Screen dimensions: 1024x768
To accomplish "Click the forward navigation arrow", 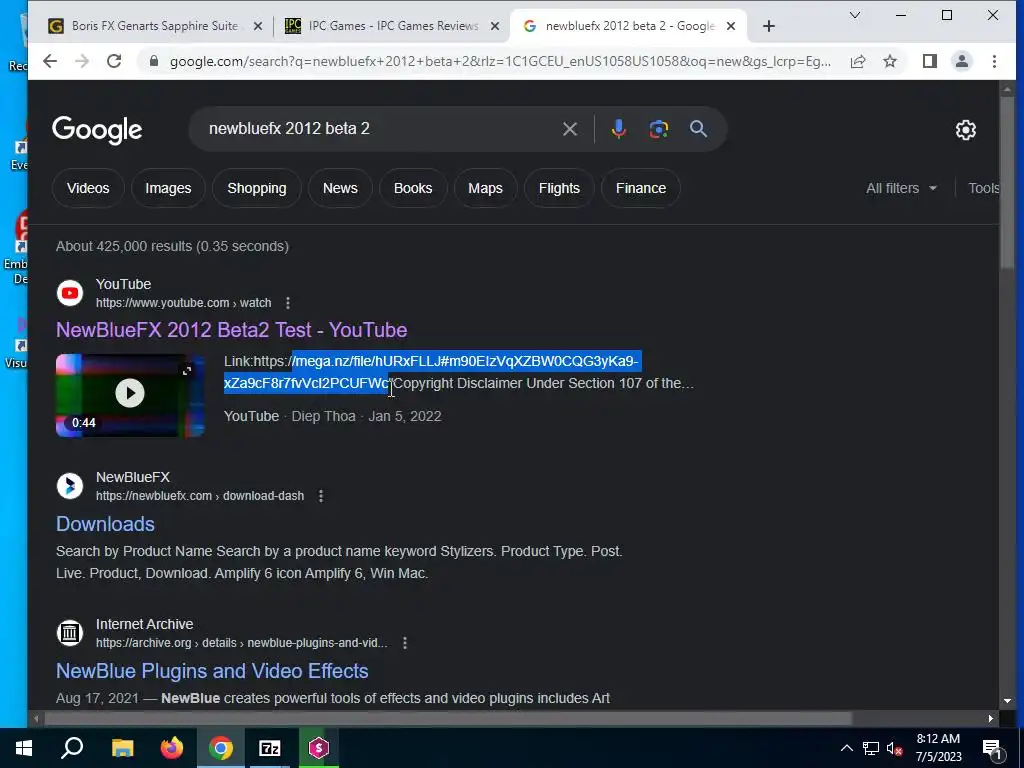I will (x=82, y=61).
